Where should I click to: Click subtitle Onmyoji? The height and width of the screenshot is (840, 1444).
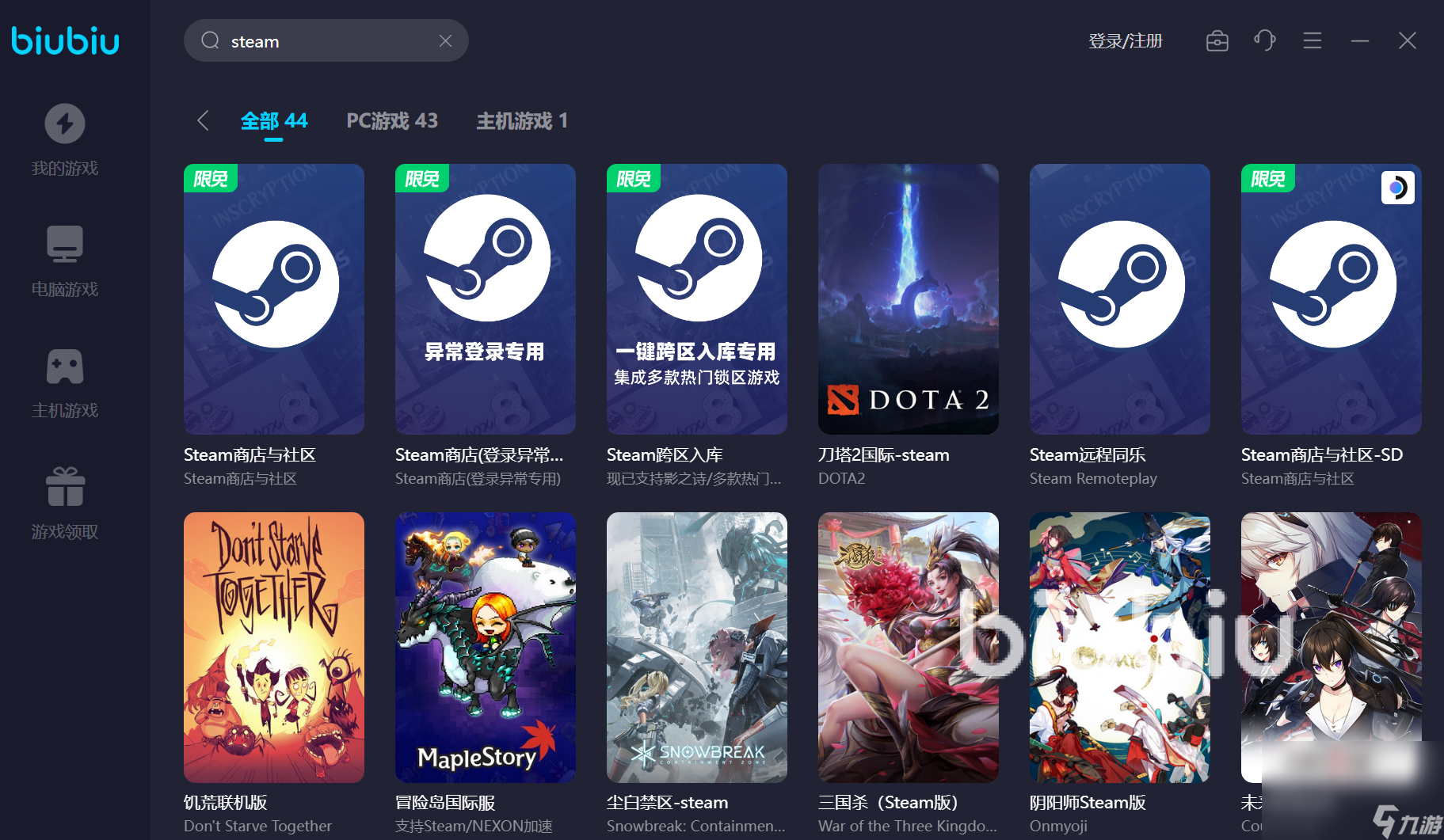click(x=1058, y=826)
